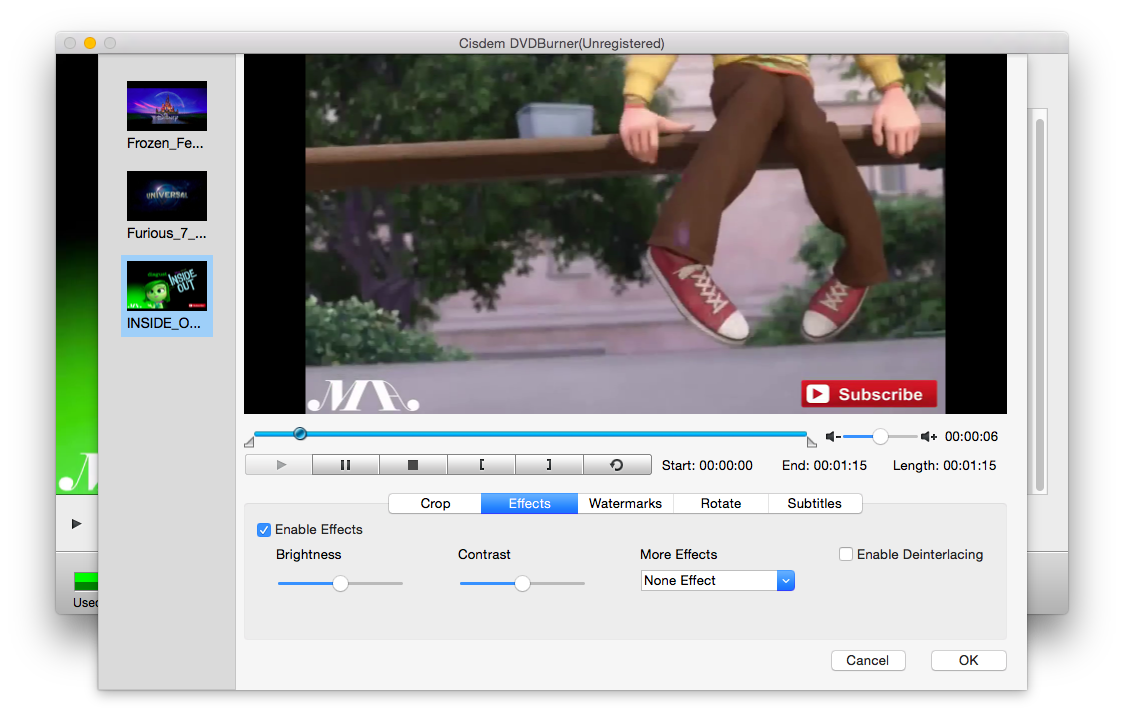Click the volume slider knob
1124x711 pixels.
click(x=880, y=436)
